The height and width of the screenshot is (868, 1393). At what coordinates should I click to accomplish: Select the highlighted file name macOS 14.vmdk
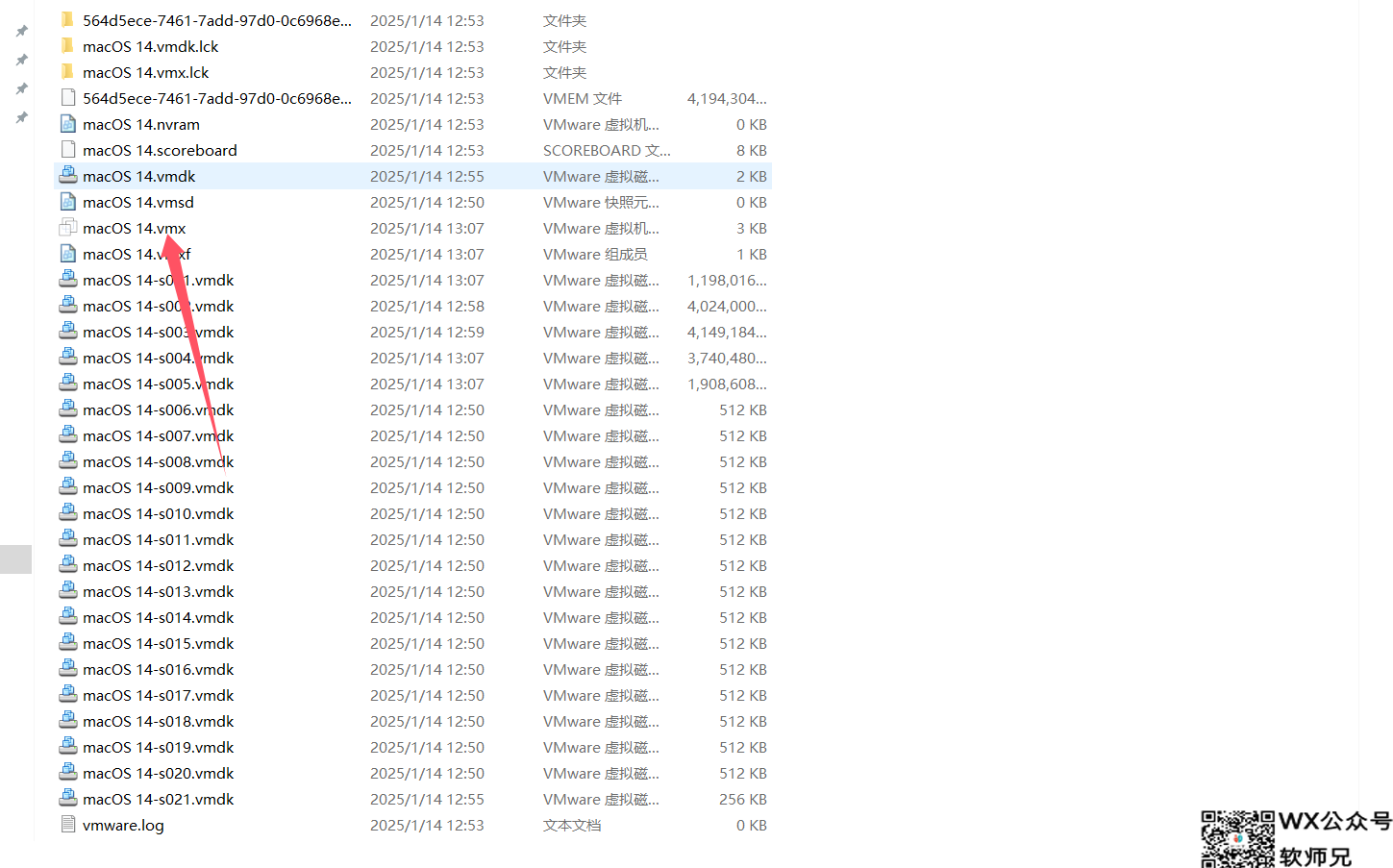(x=139, y=176)
